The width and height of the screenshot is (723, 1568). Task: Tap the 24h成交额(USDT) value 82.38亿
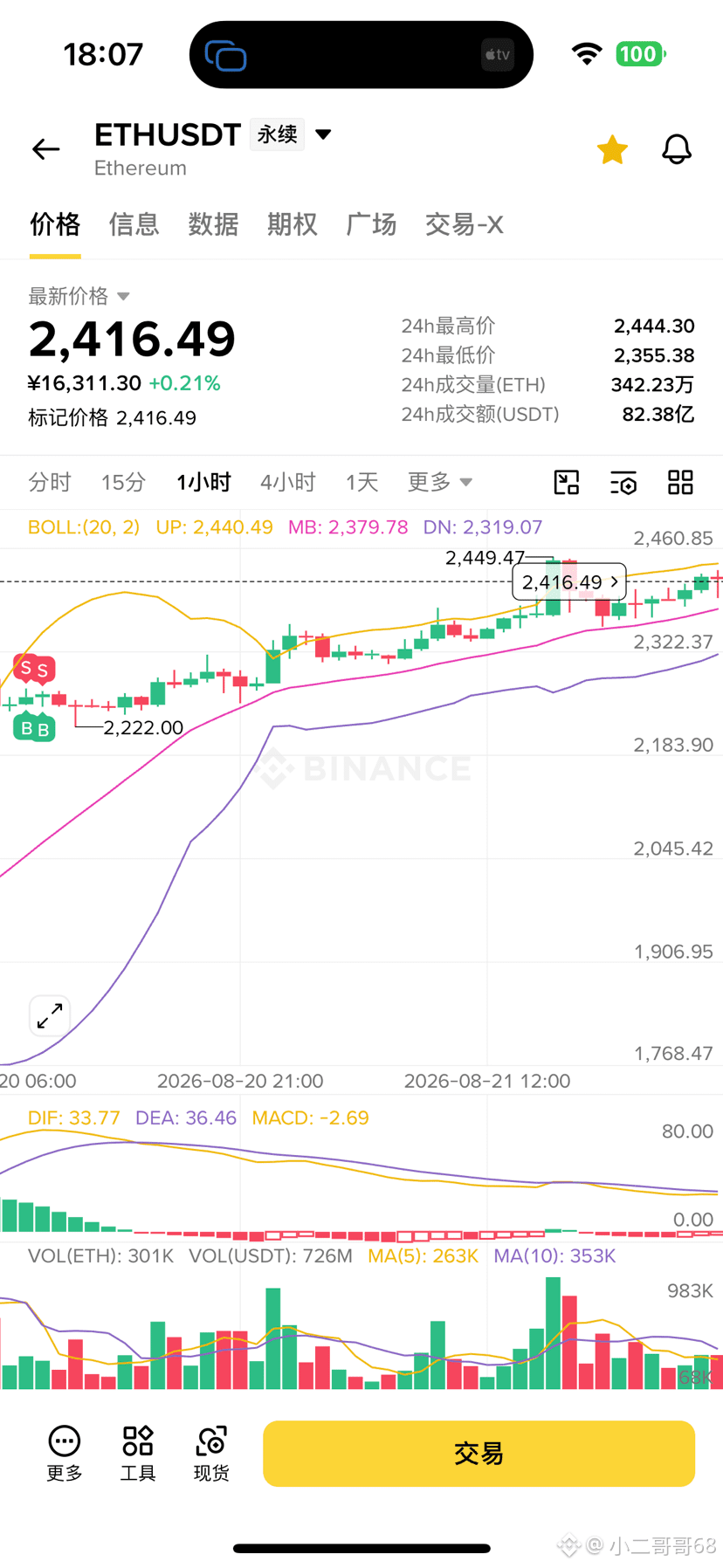pyautogui.click(x=658, y=414)
